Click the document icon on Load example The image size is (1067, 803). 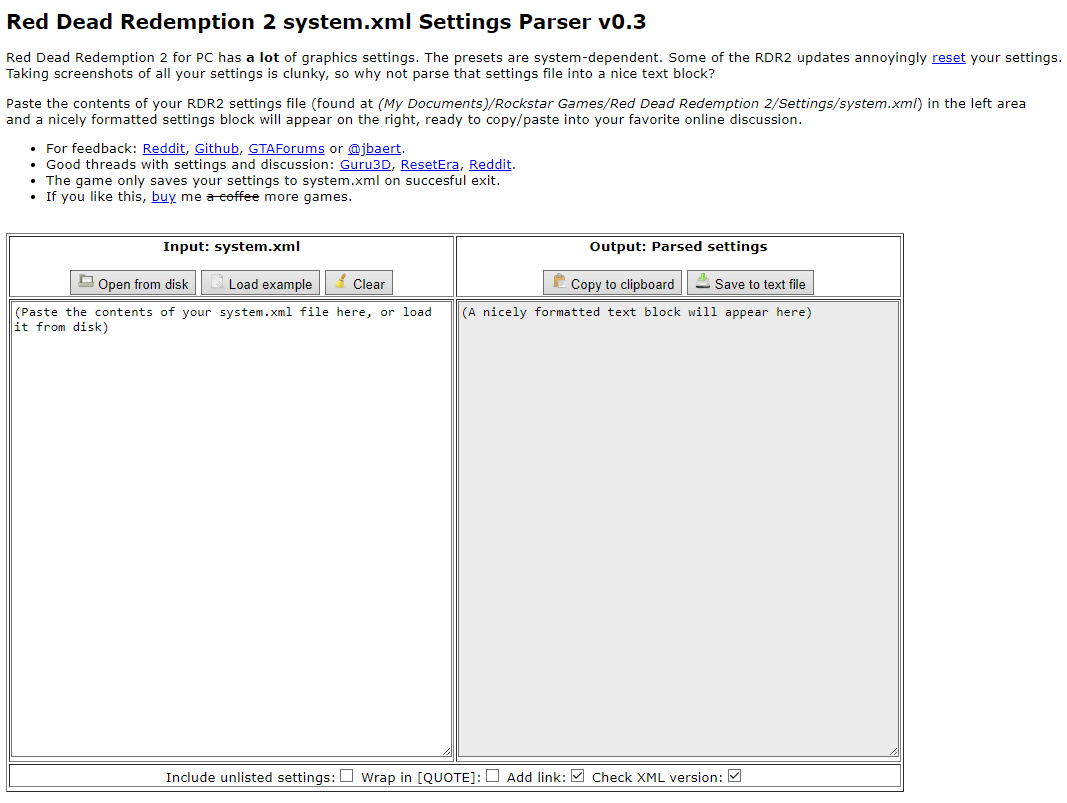(216, 281)
